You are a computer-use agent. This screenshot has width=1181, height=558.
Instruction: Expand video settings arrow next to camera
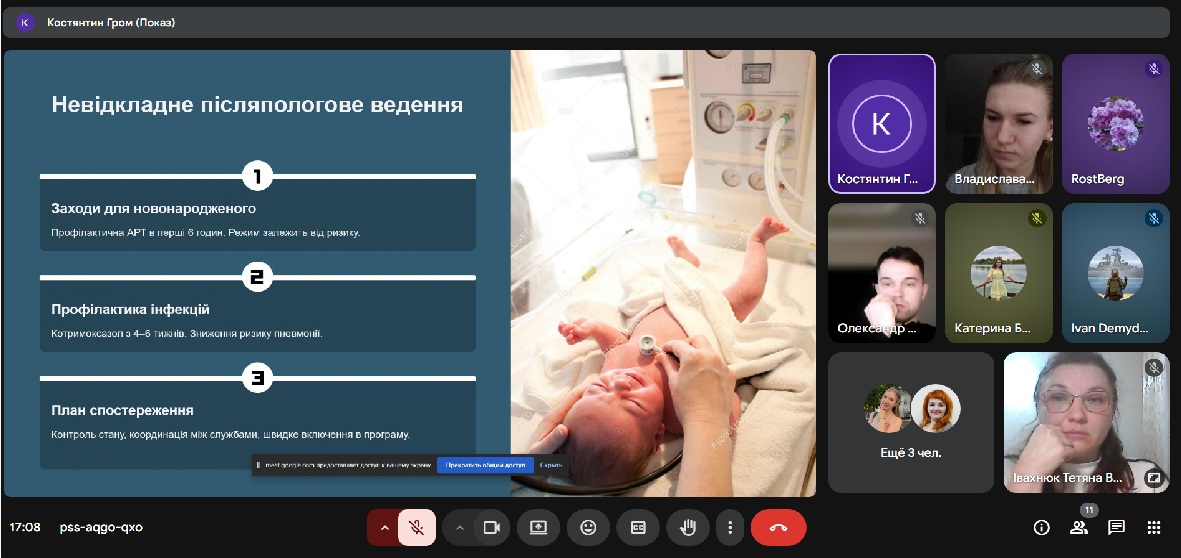(x=459, y=527)
